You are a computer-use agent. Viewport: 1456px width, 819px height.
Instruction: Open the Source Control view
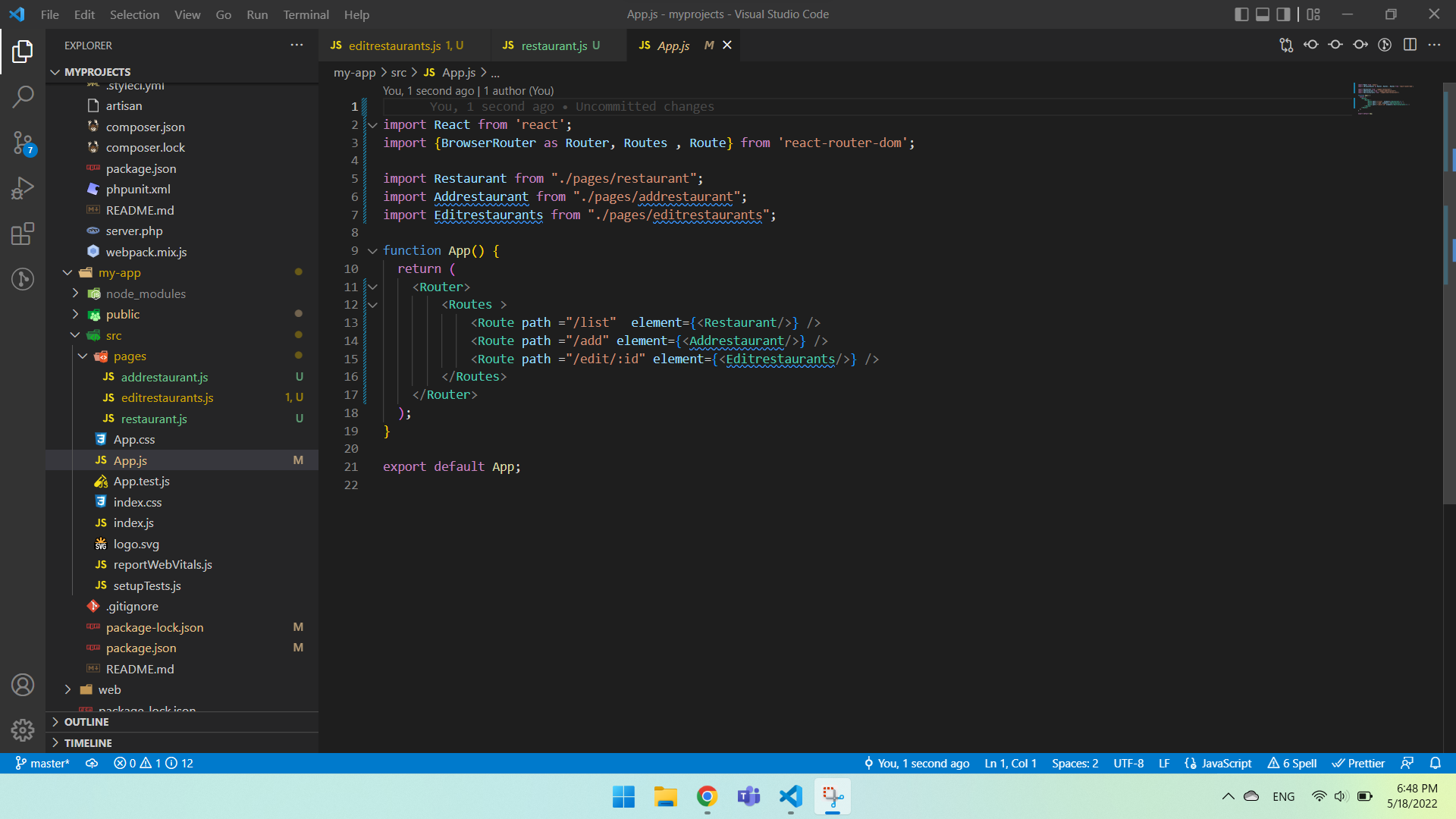coord(23,143)
